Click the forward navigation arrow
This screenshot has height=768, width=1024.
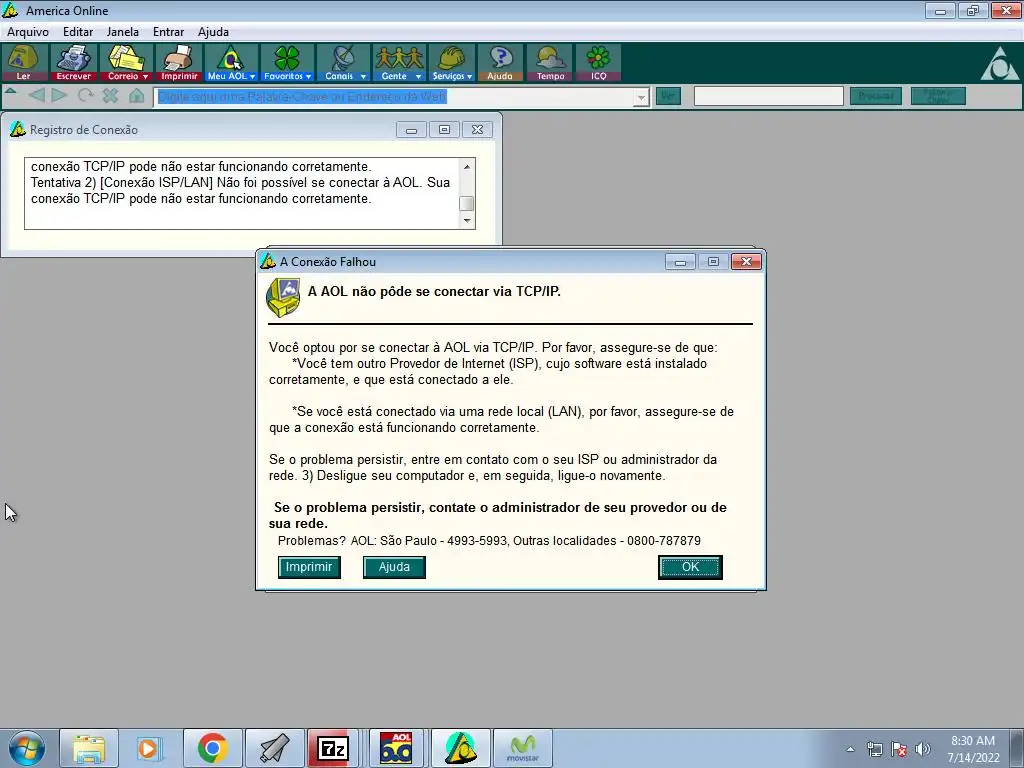pyautogui.click(x=59, y=96)
